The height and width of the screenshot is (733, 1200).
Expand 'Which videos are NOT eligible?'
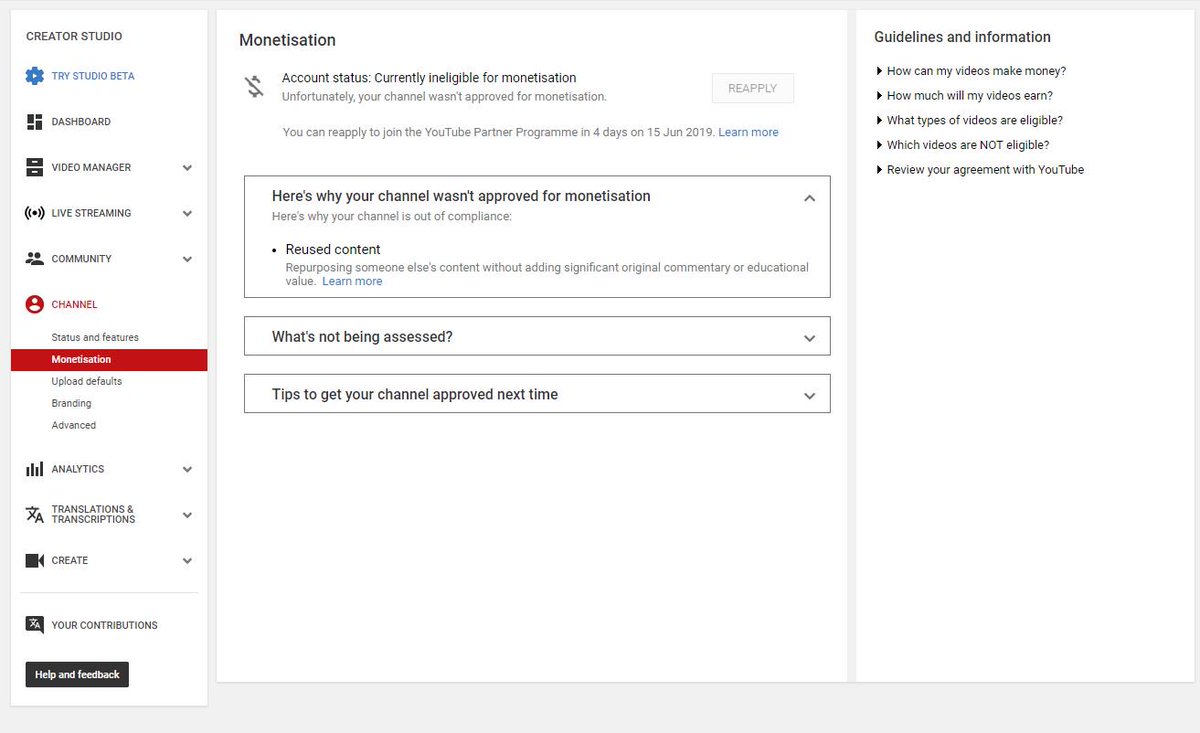click(962, 145)
